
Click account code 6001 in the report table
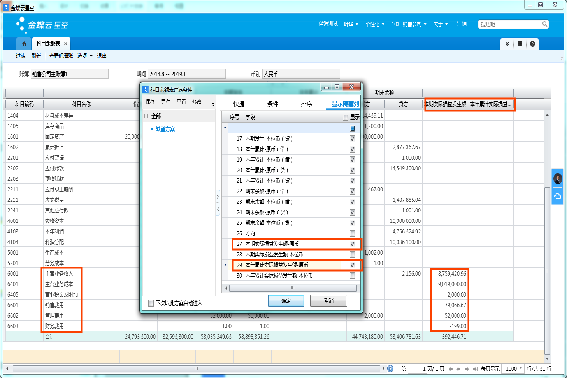point(13,274)
